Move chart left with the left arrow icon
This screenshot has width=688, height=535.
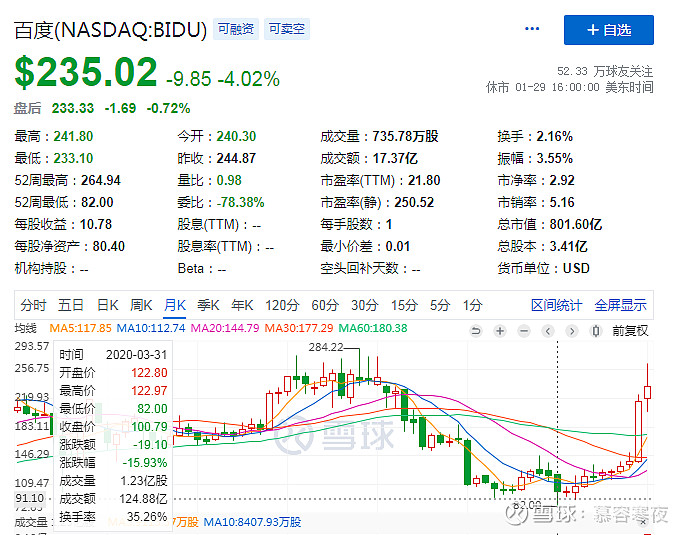[x=548, y=331]
